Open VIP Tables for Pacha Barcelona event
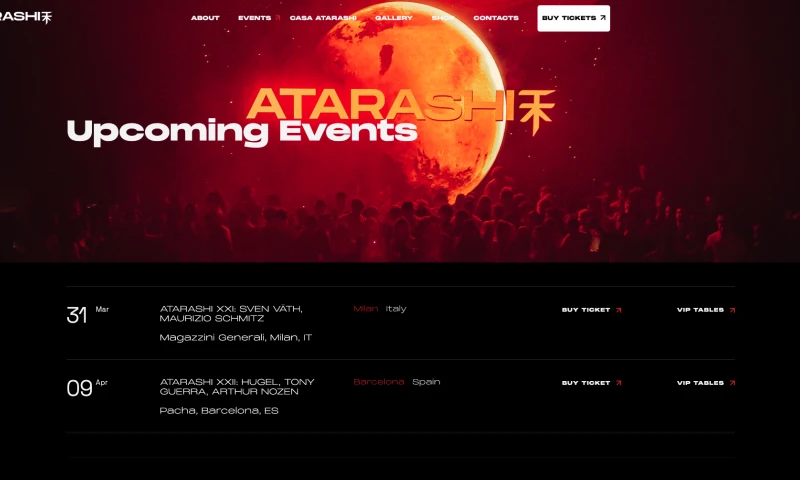 (706, 383)
